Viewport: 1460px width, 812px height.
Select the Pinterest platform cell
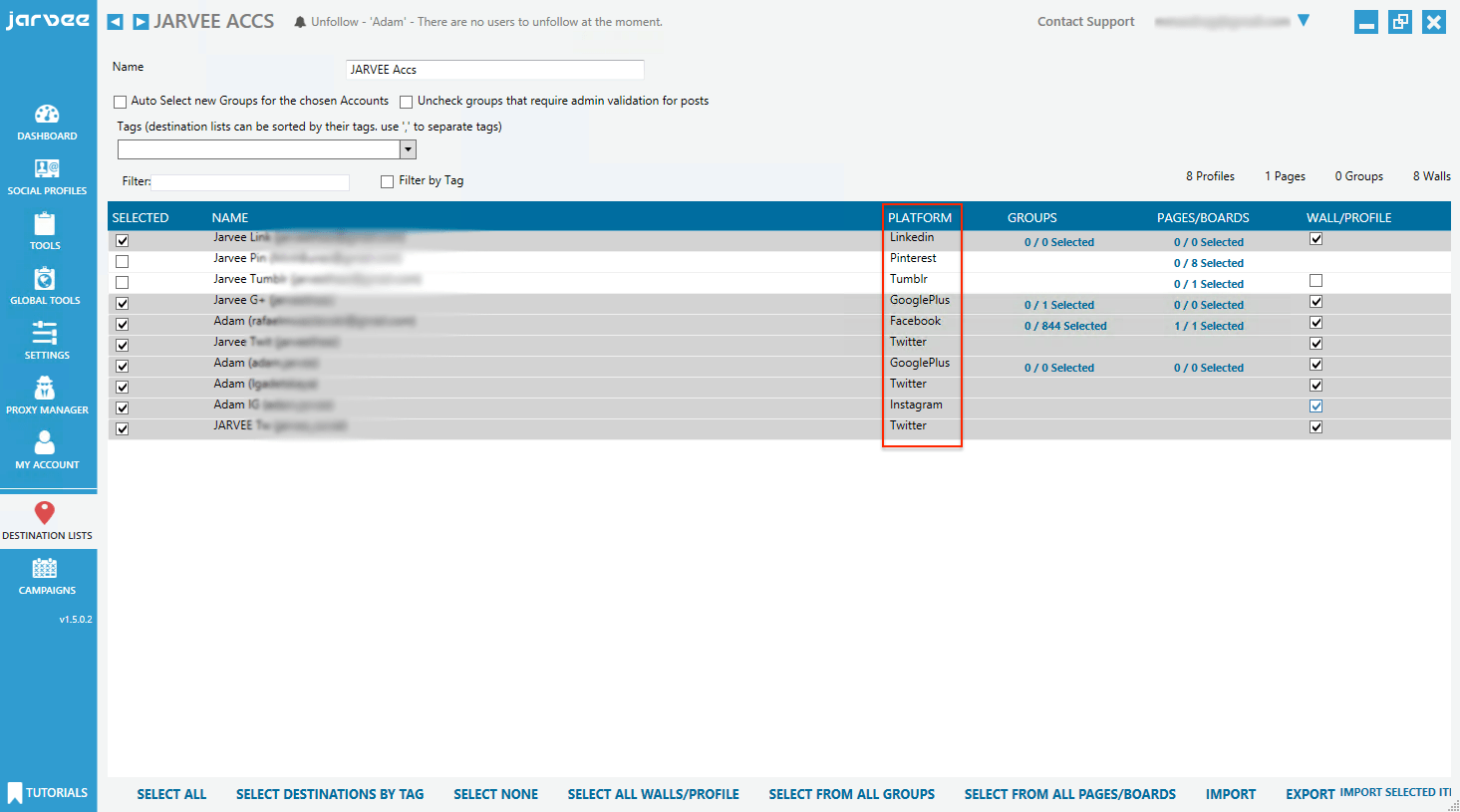pos(913,258)
